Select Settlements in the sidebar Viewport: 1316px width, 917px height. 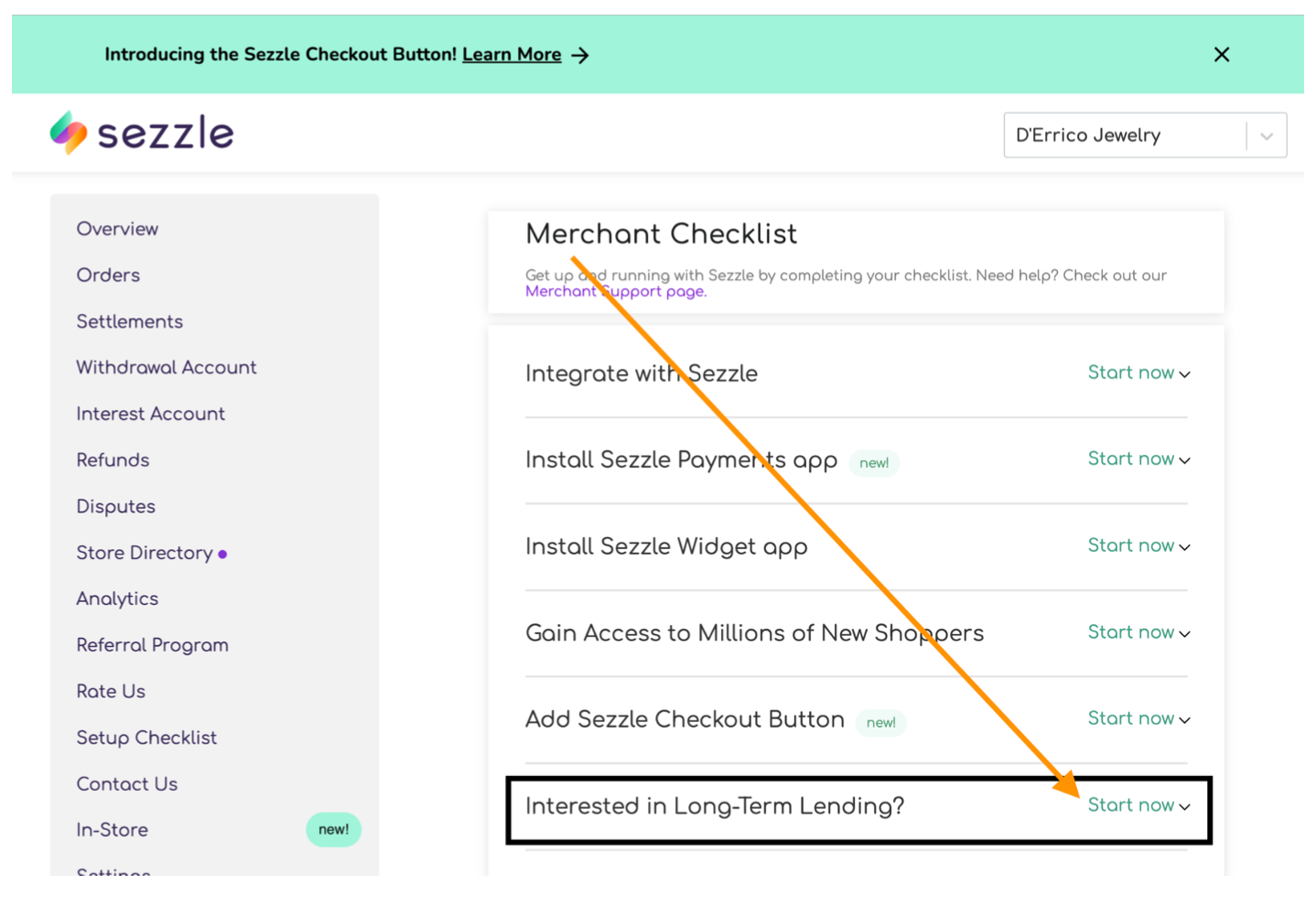(x=129, y=321)
